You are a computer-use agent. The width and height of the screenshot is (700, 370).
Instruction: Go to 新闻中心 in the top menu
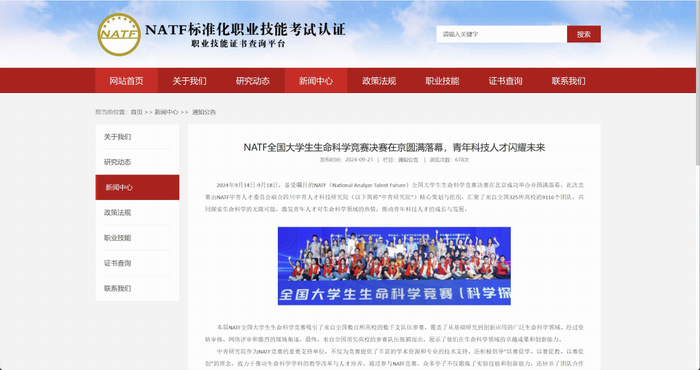(x=316, y=81)
